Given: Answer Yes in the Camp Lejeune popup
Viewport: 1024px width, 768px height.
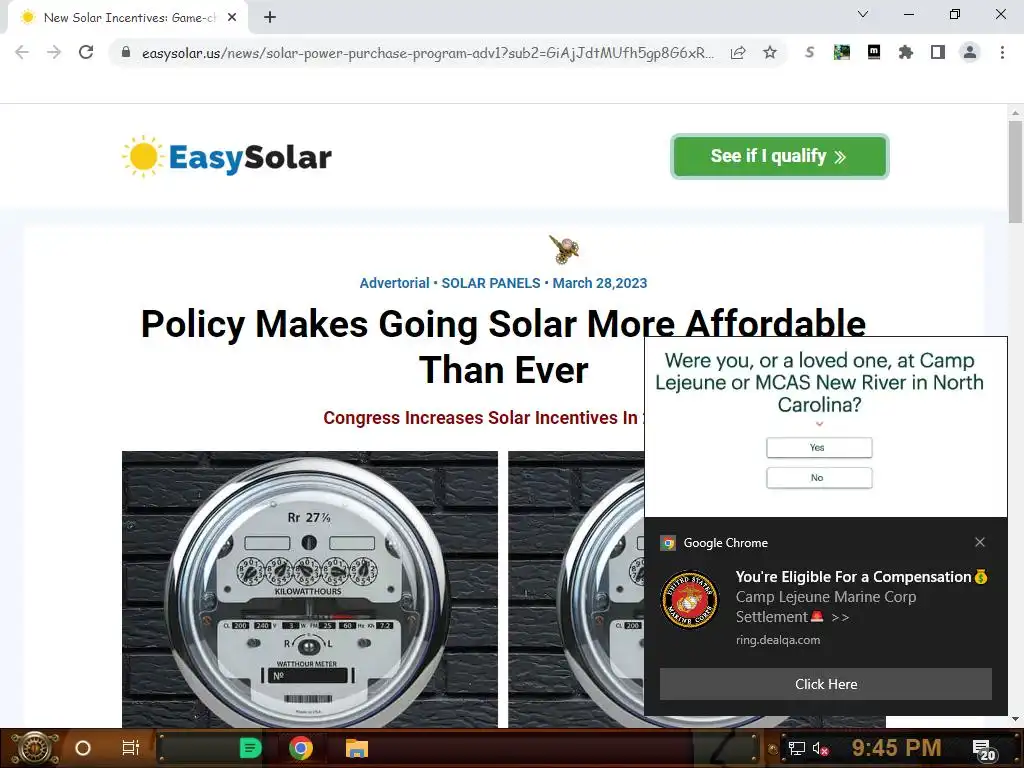Looking at the screenshot, I should (x=819, y=447).
